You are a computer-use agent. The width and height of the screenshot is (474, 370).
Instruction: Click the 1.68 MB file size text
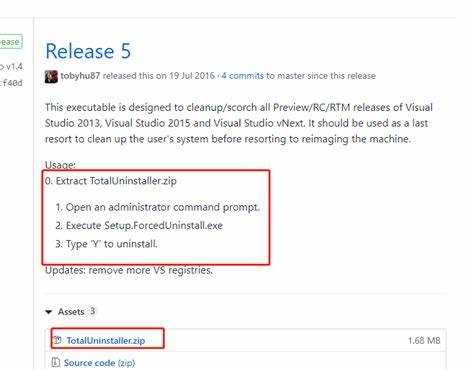pos(424,341)
